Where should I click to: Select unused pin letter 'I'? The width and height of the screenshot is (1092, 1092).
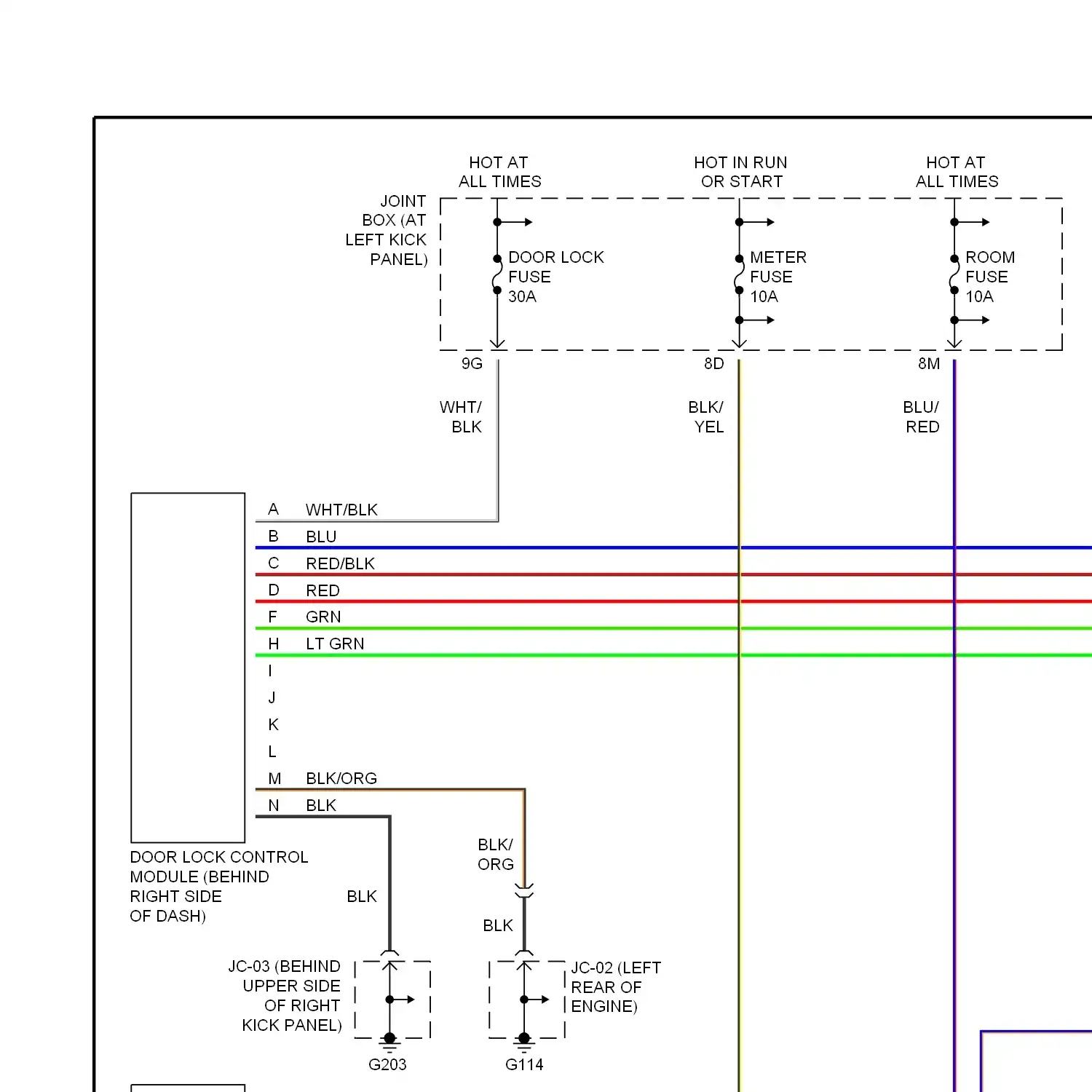coord(270,670)
